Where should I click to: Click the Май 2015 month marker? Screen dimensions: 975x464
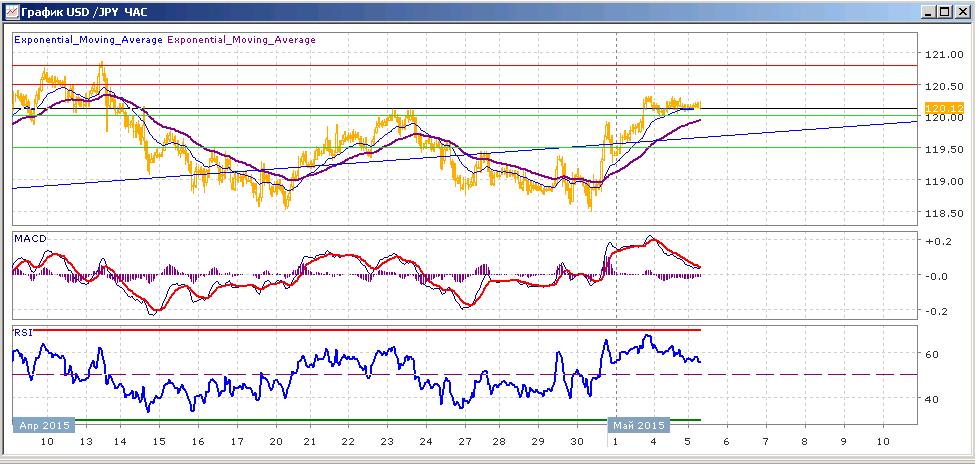639,425
